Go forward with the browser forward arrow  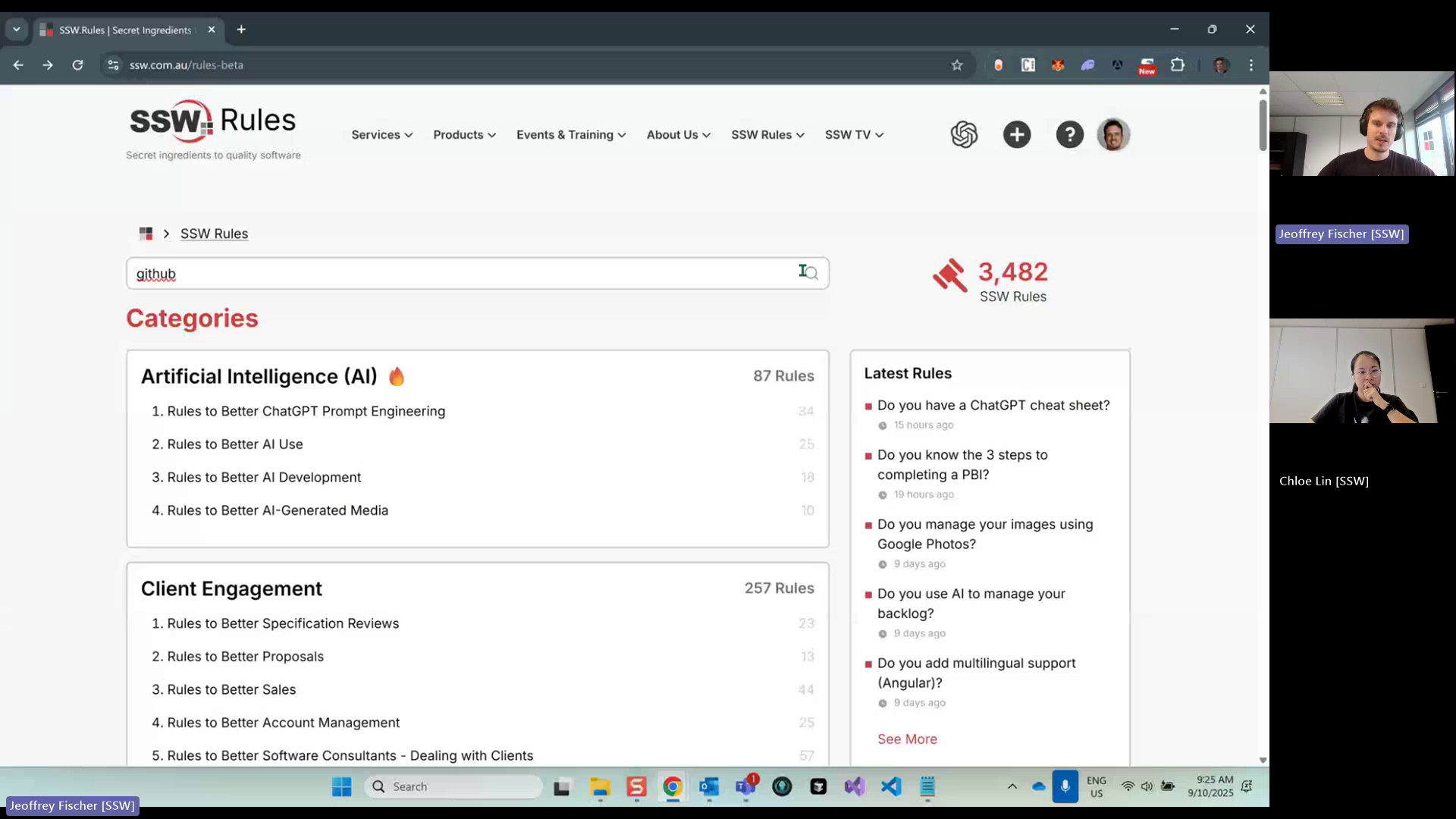[x=48, y=65]
